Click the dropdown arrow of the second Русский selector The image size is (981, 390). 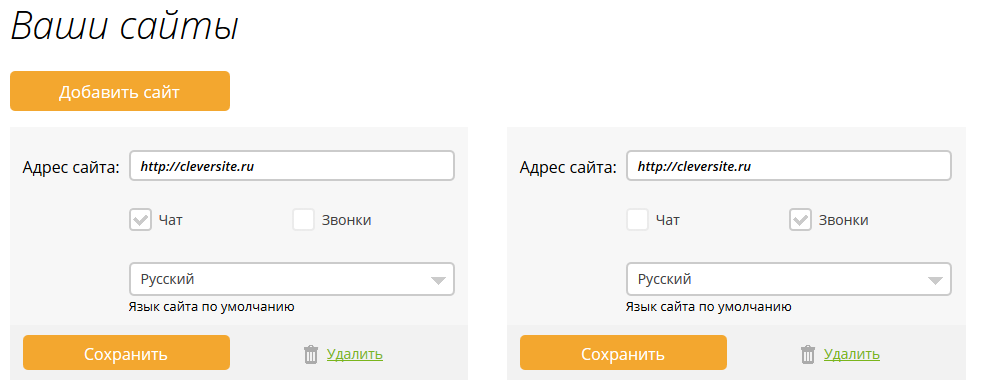(x=935, y=280)
